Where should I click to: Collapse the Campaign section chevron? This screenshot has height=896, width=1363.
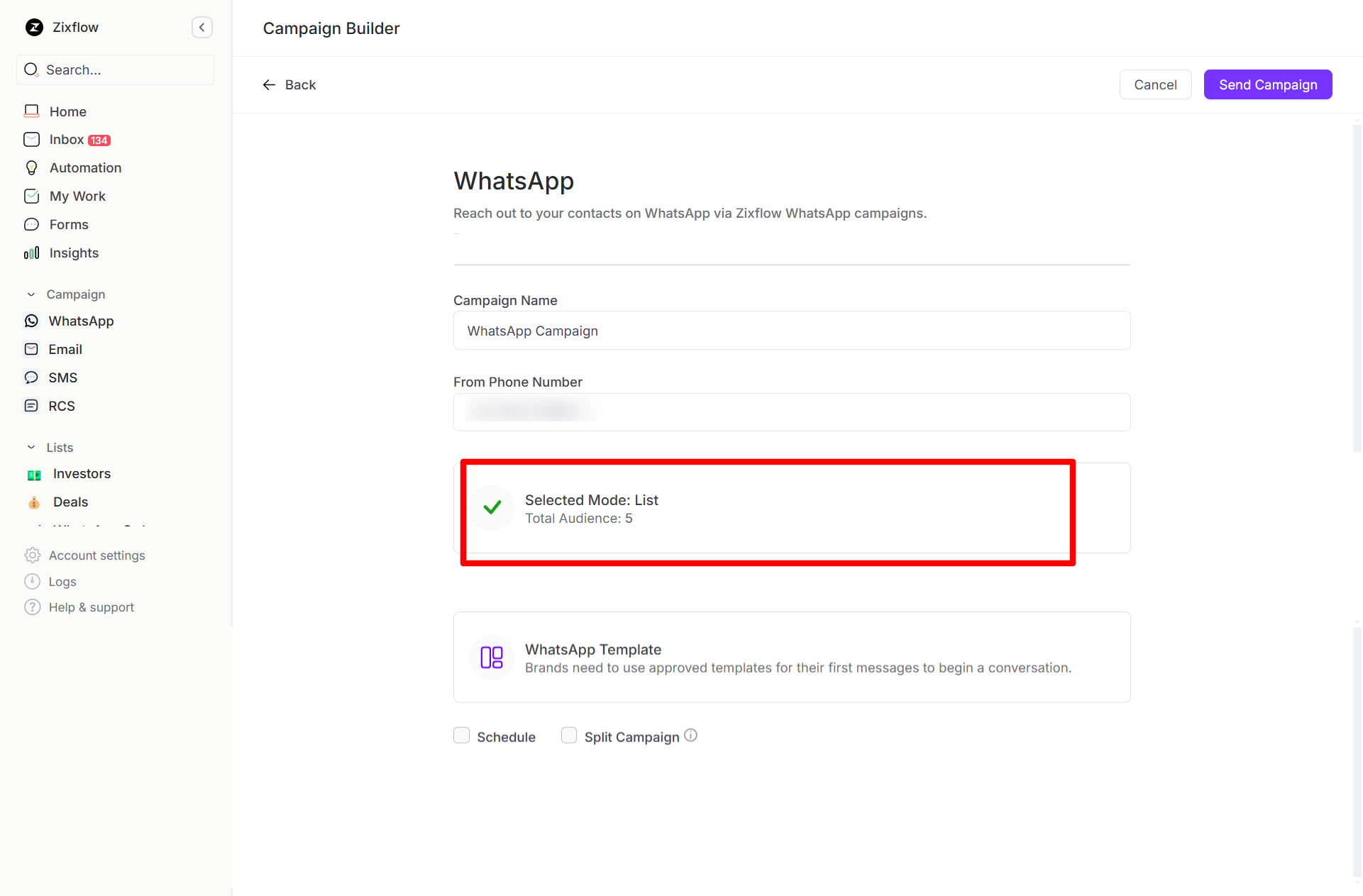pyautogui.click(x=30, y=294)
